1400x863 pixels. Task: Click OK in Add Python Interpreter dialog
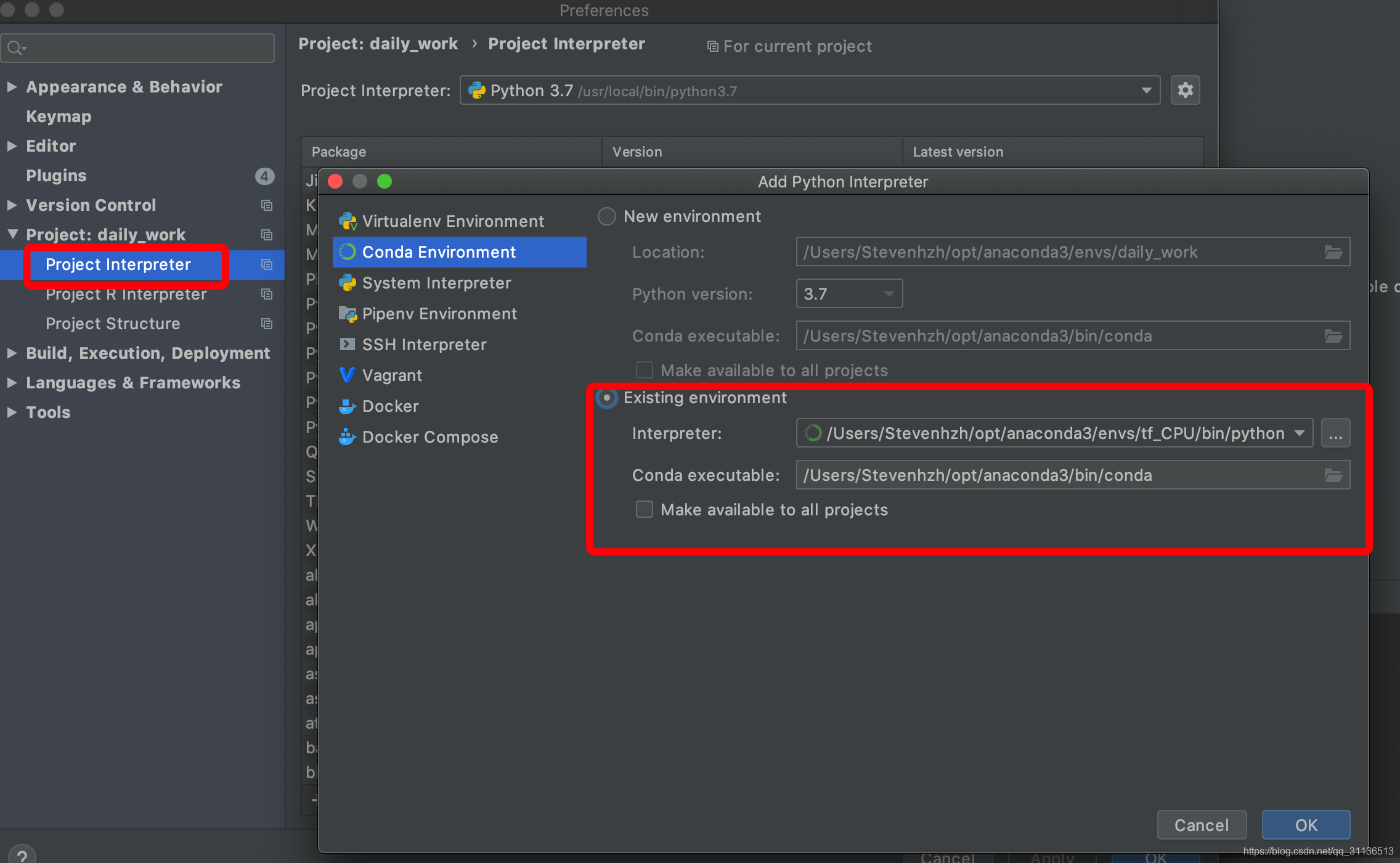coord(1306,825)
